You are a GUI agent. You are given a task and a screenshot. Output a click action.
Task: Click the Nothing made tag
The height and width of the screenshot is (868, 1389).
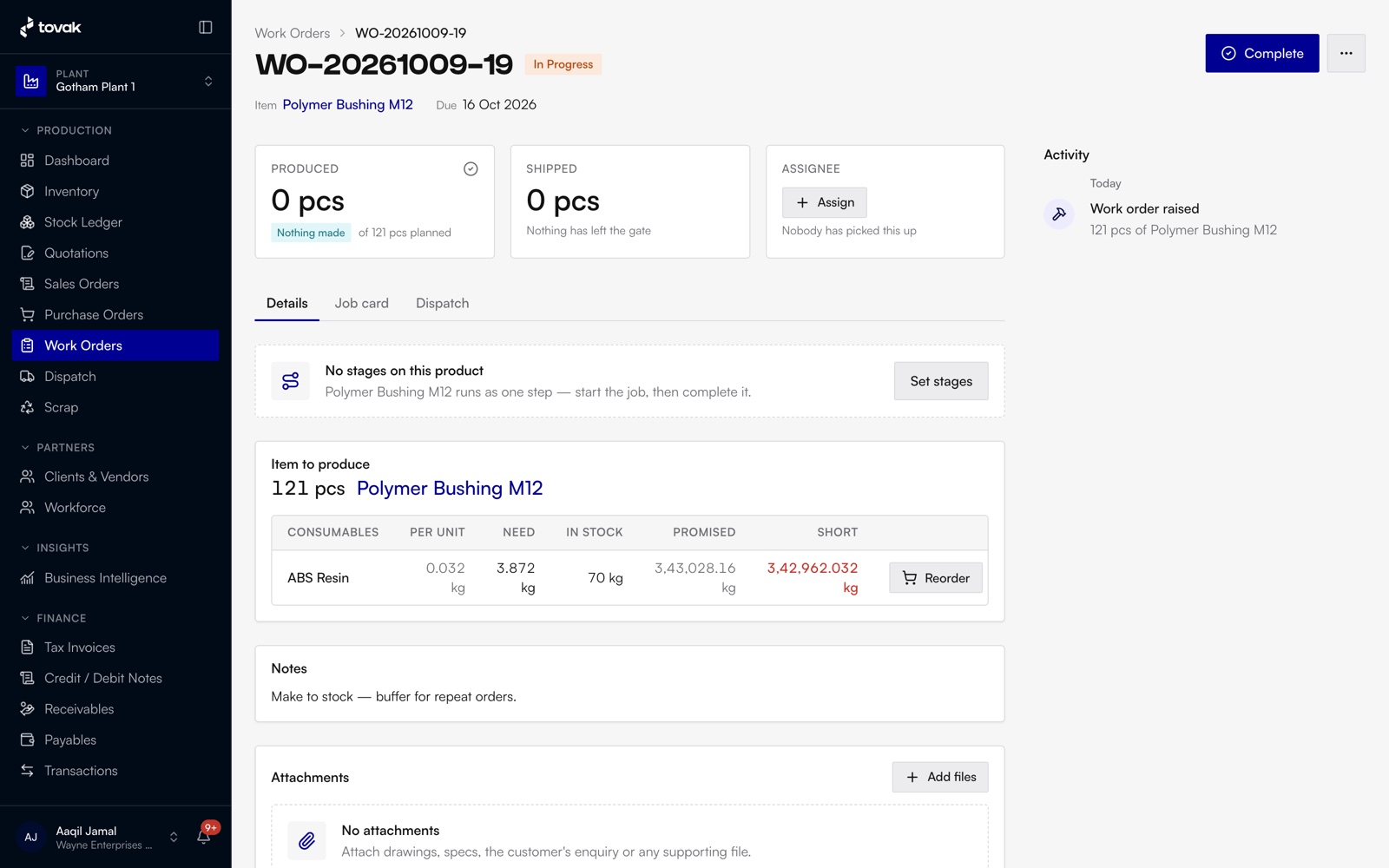click(x=311, y=233)
